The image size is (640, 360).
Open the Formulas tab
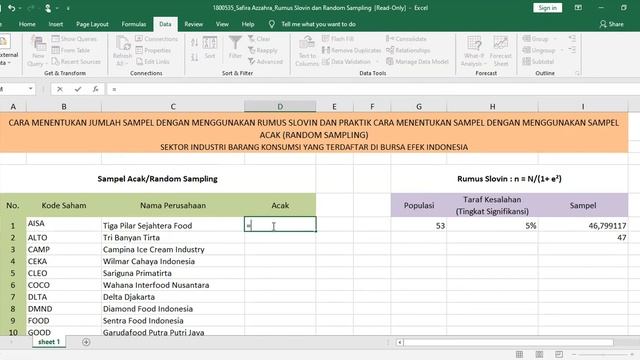[133, 24]
